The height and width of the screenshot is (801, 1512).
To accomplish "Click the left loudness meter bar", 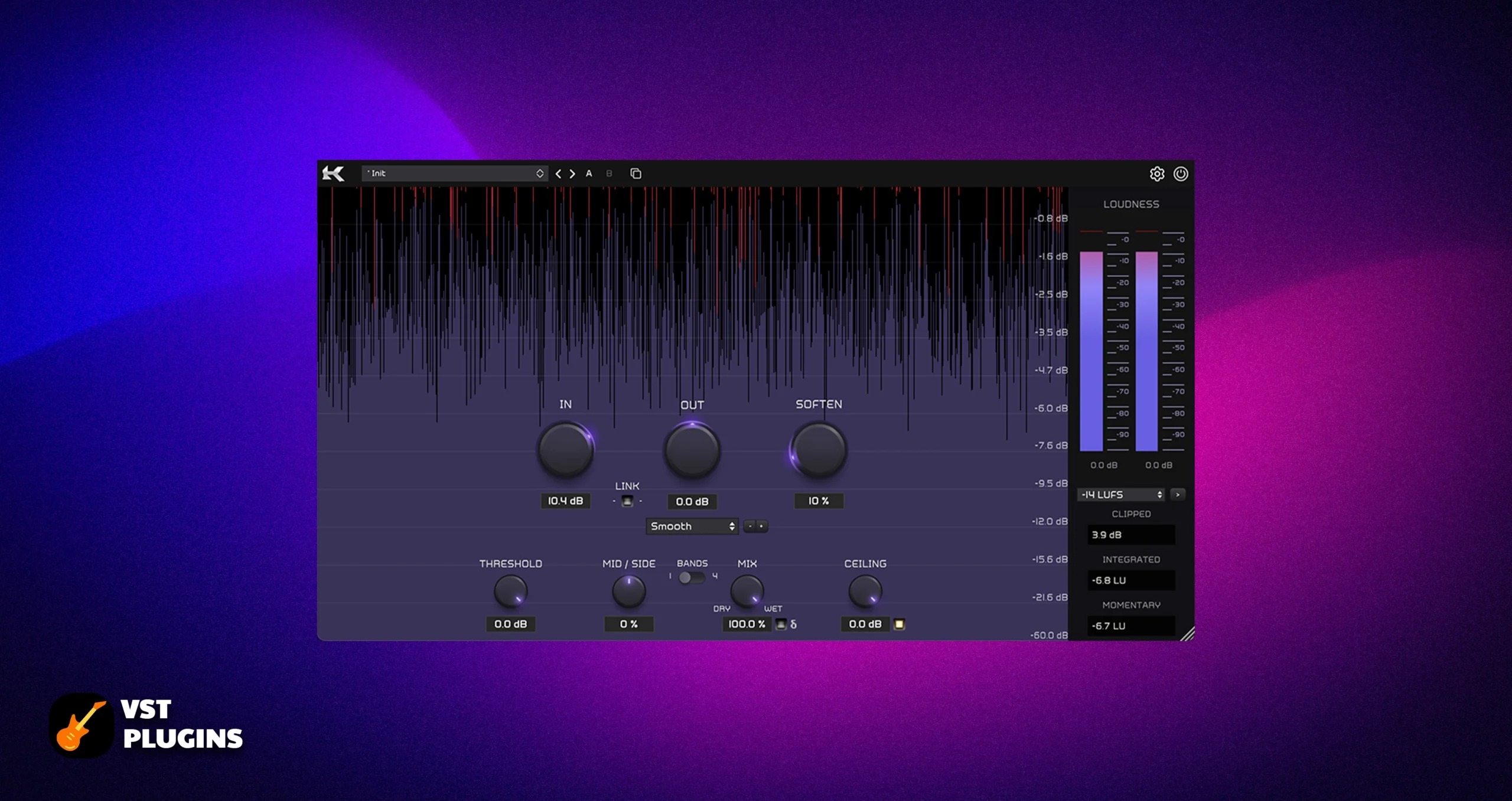I will tap(1091, 351).
